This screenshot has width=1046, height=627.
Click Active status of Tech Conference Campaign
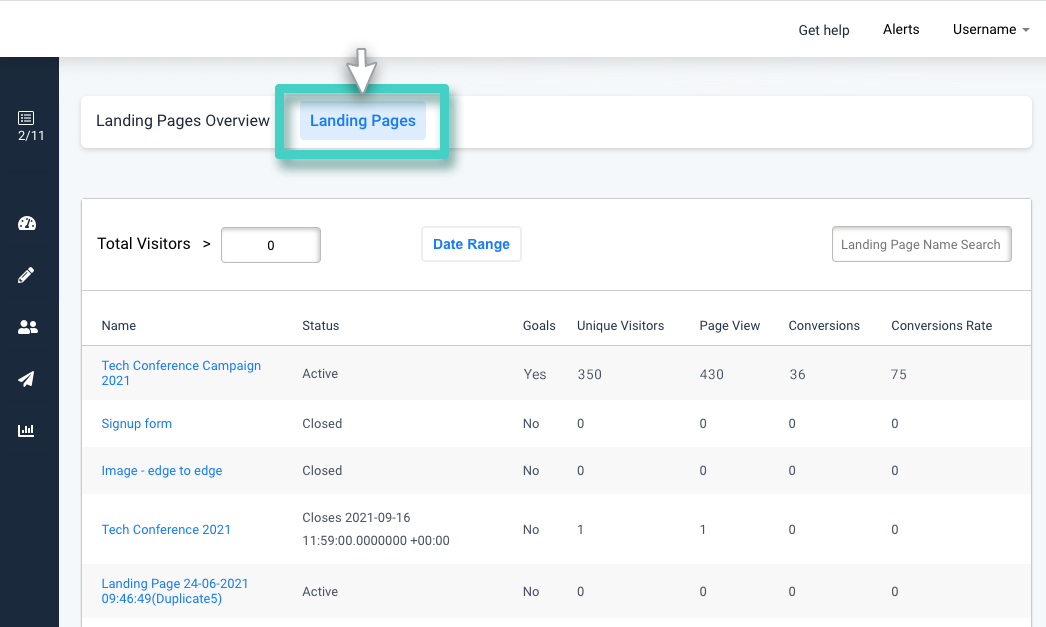point(320,374)
